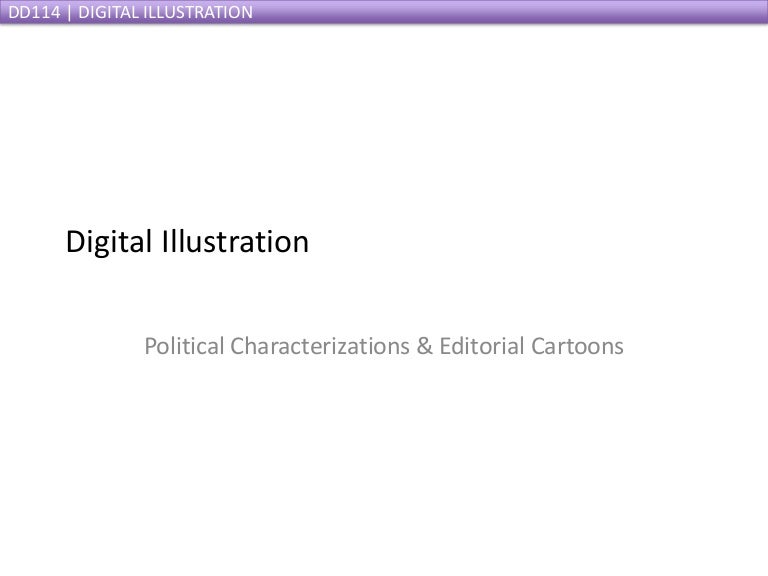Image resolution: width=768 pixels, height=576 pixels.
Task: Click blank slide area below the subtitle
Action: pos(384,460)
